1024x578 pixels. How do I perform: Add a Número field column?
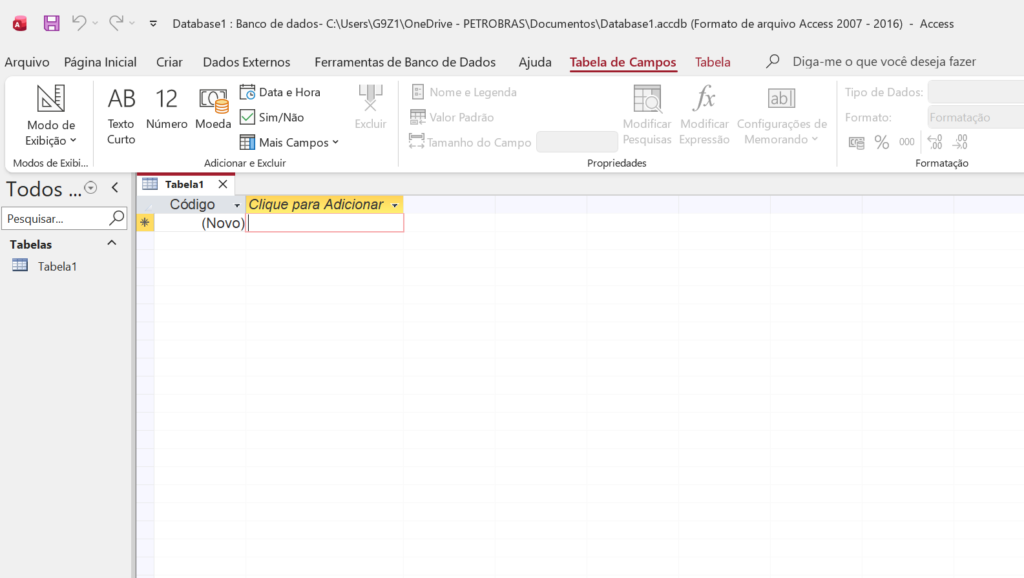pos(166,108)
